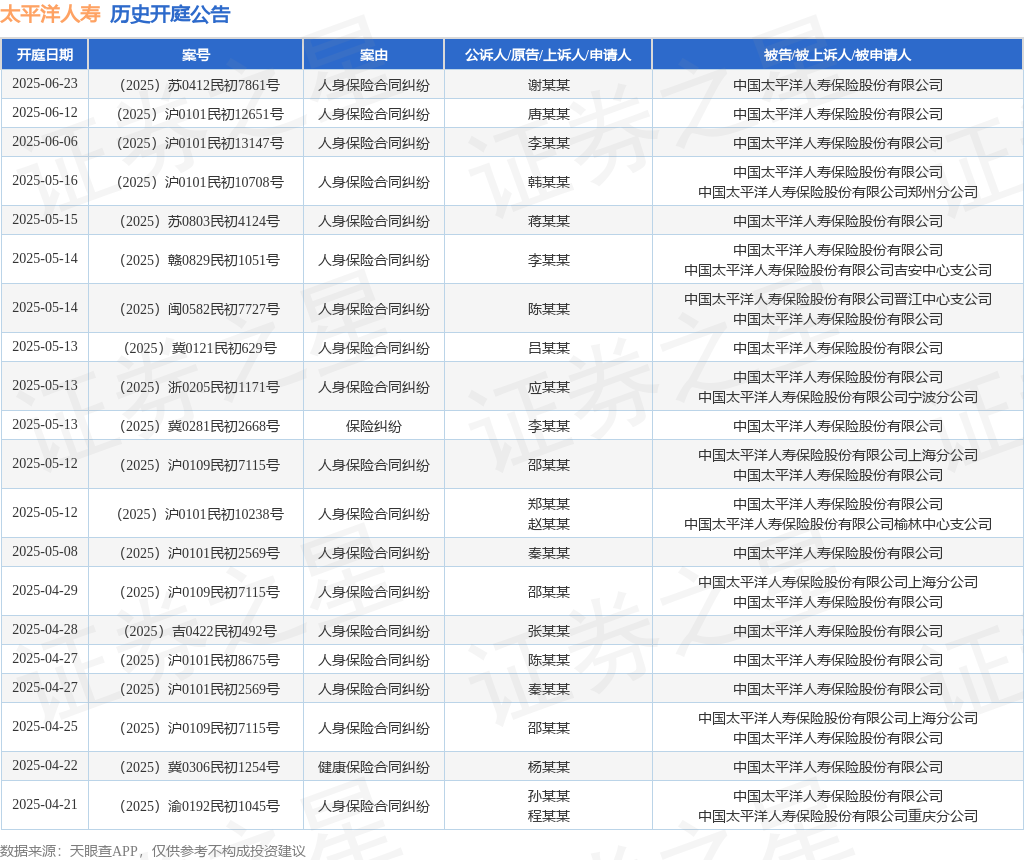Select case number 苏0803民初4124号
Viewport: 1024px width, 860px height.
tap(199, 221)
